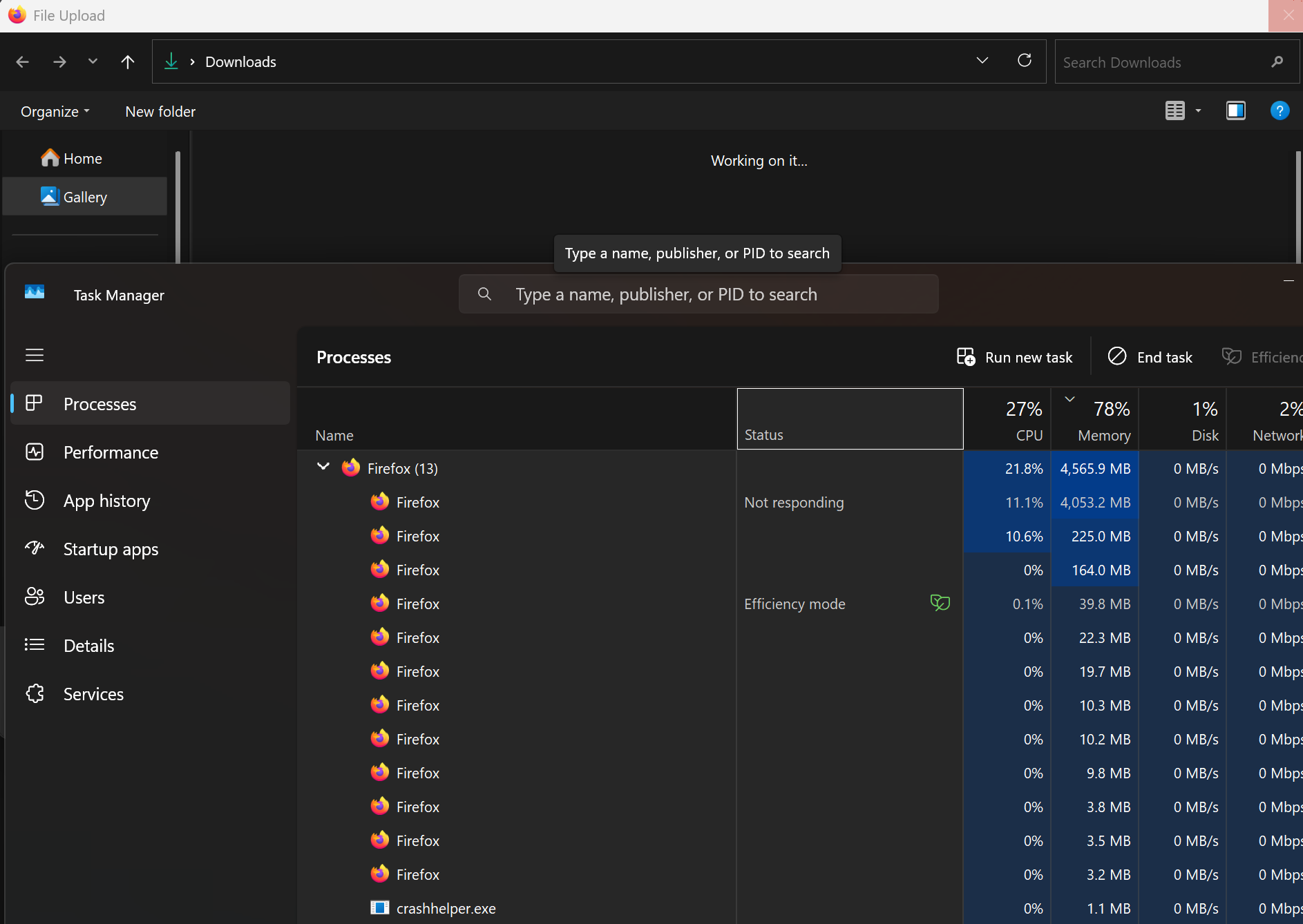The width and height of the screenshot is (1303, 924).
Task: Switch to the Performance tab
Action: pyautogui.click(x=151, y=452)
